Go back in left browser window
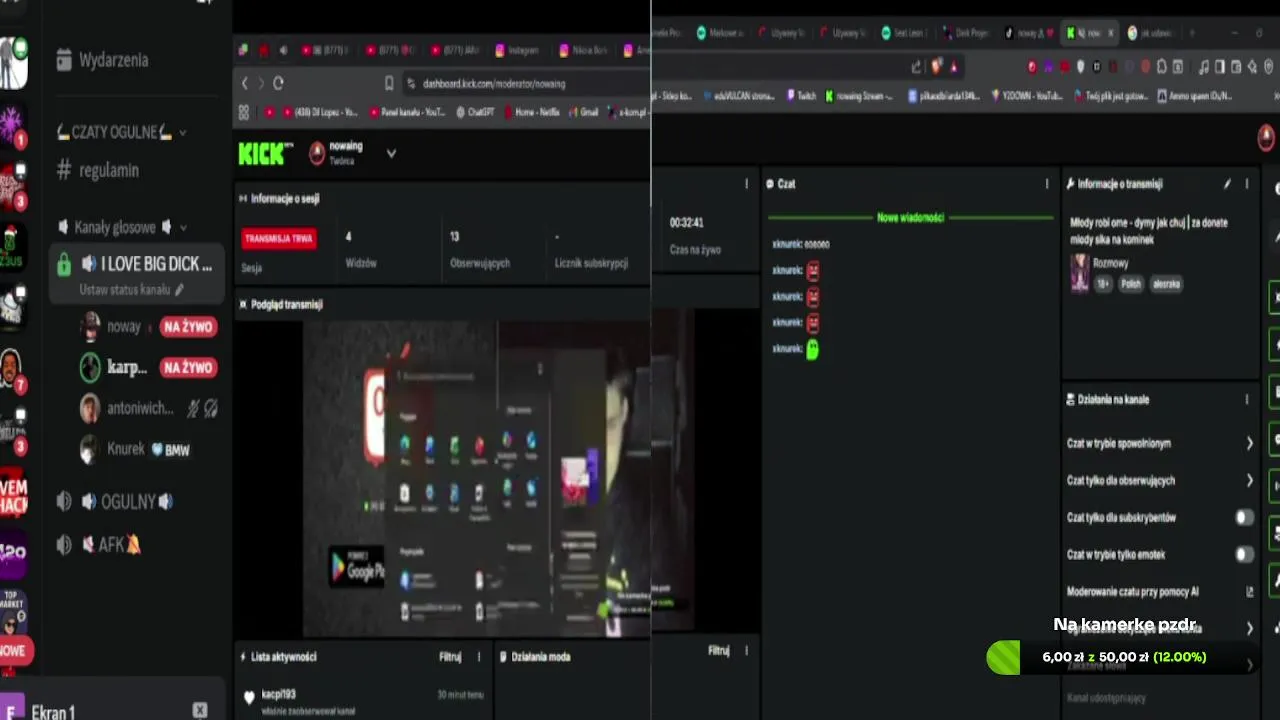 [x=245, y=84]
